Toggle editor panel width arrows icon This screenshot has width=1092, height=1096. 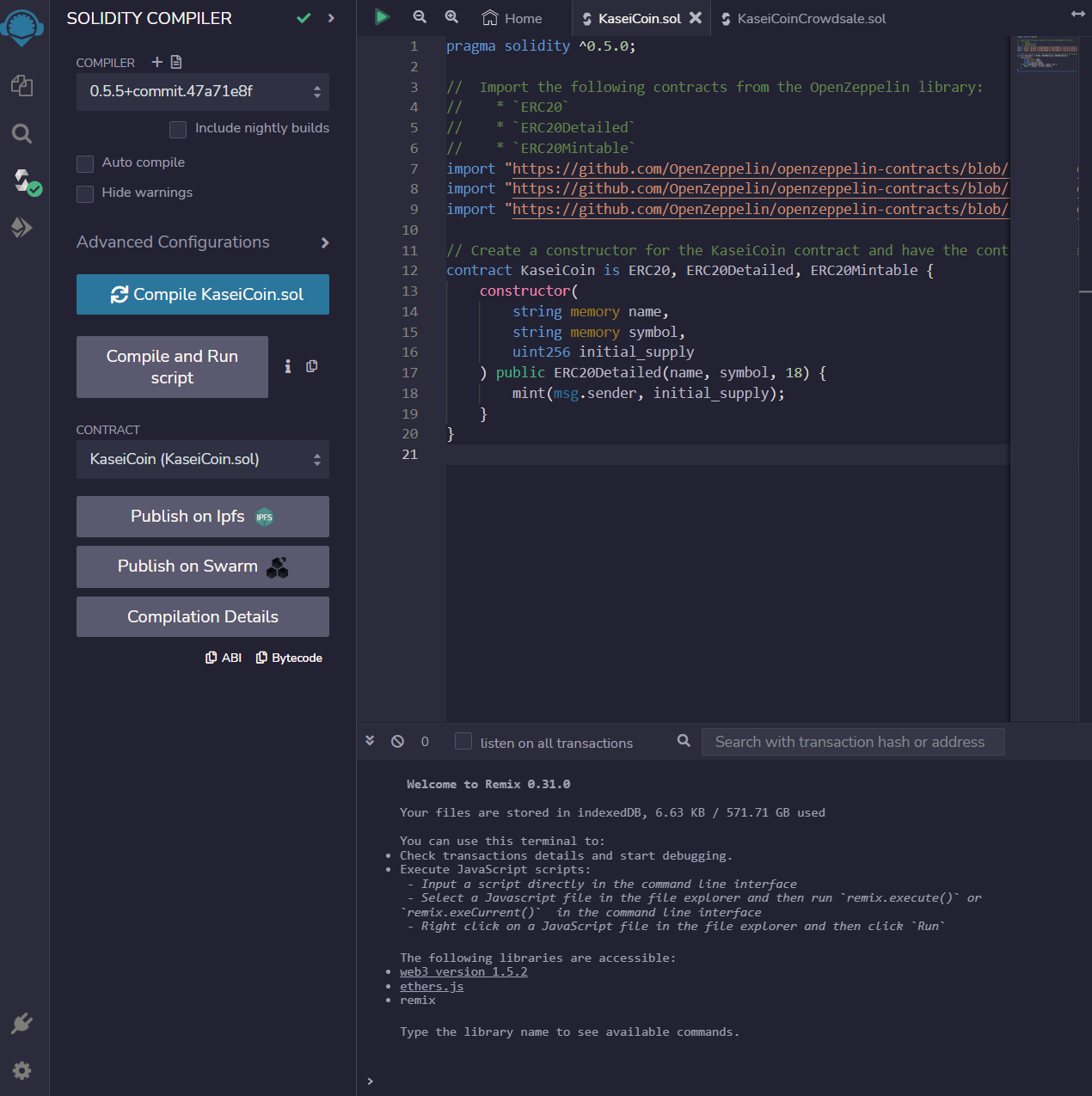(x=1078, y=14)
